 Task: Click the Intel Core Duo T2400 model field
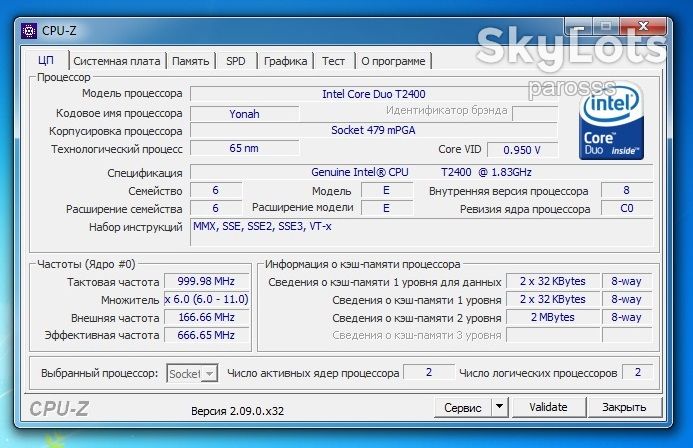373,94
